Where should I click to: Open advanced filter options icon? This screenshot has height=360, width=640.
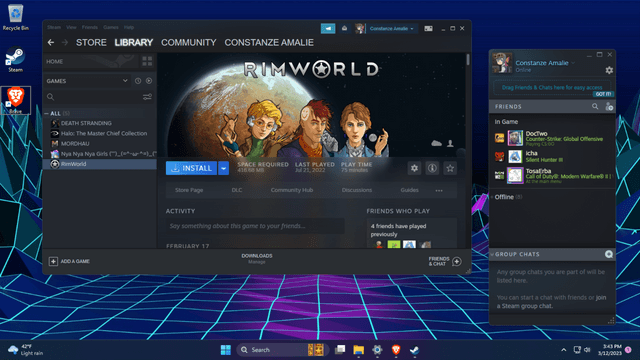(x=147, y=97)
